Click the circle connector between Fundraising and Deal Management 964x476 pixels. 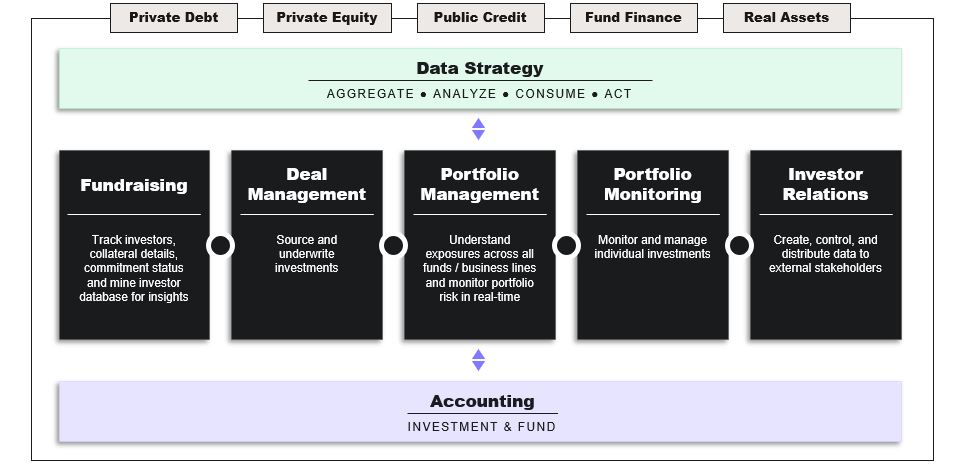221,245
